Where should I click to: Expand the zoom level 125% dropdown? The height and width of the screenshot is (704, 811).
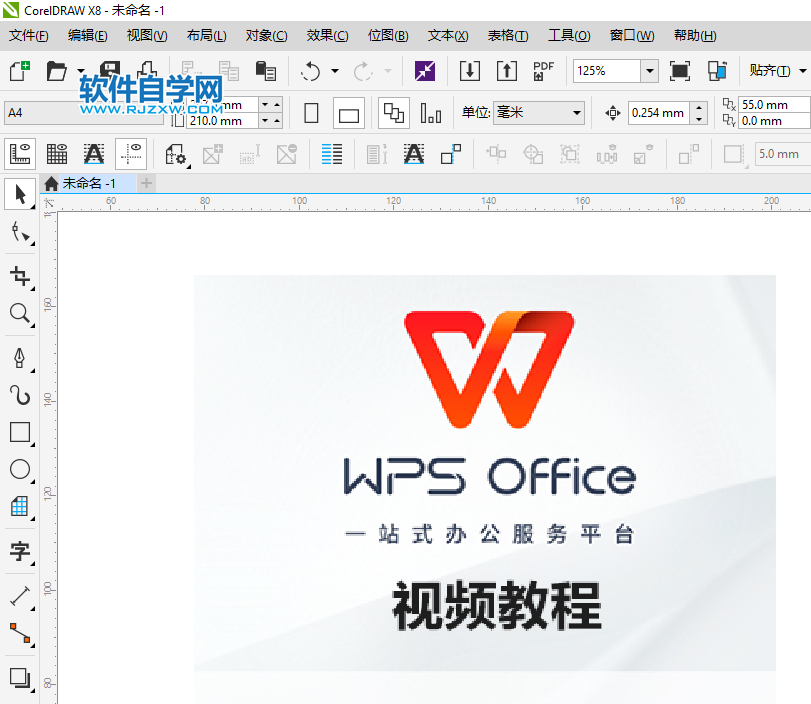650,71
